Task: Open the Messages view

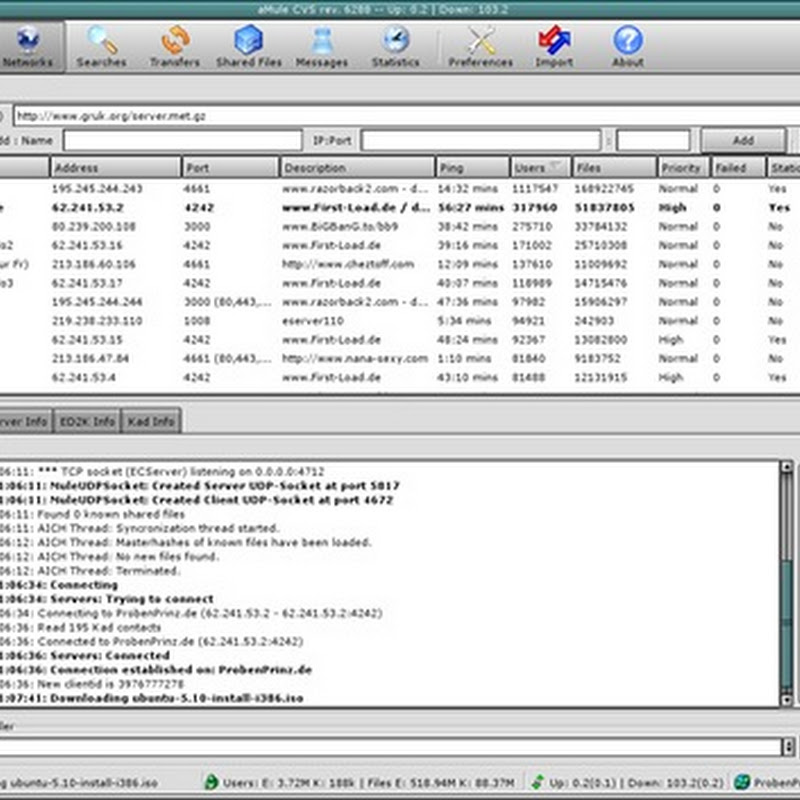Action: click(x=321, y=46)
